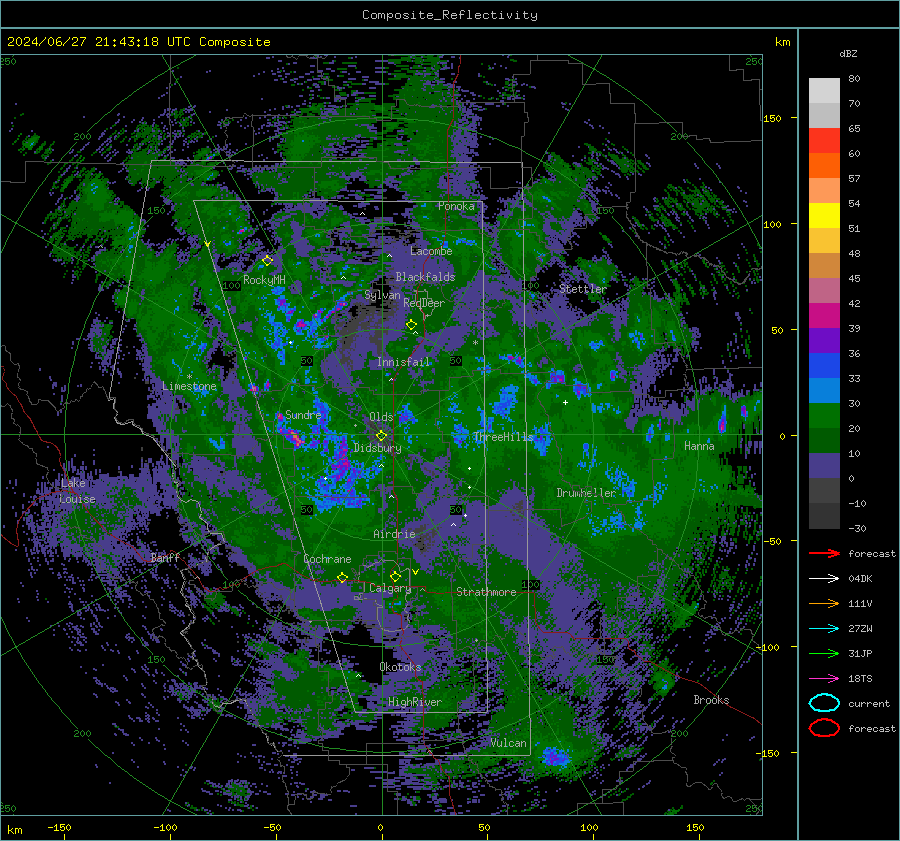Choose the magenta 18TS arrow legend icon
900x841 pixels.
[824, 678]
